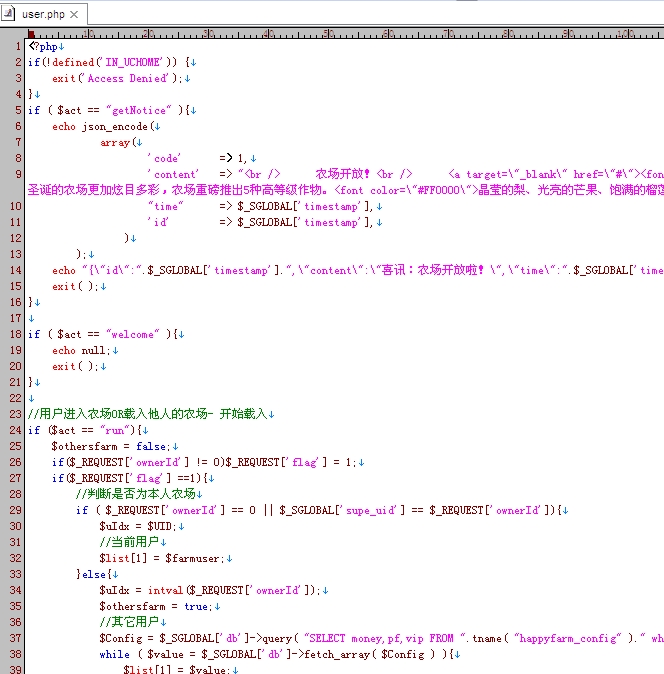Click line number 39 in the gutter

pyautogui.click(x=15, y=669)
